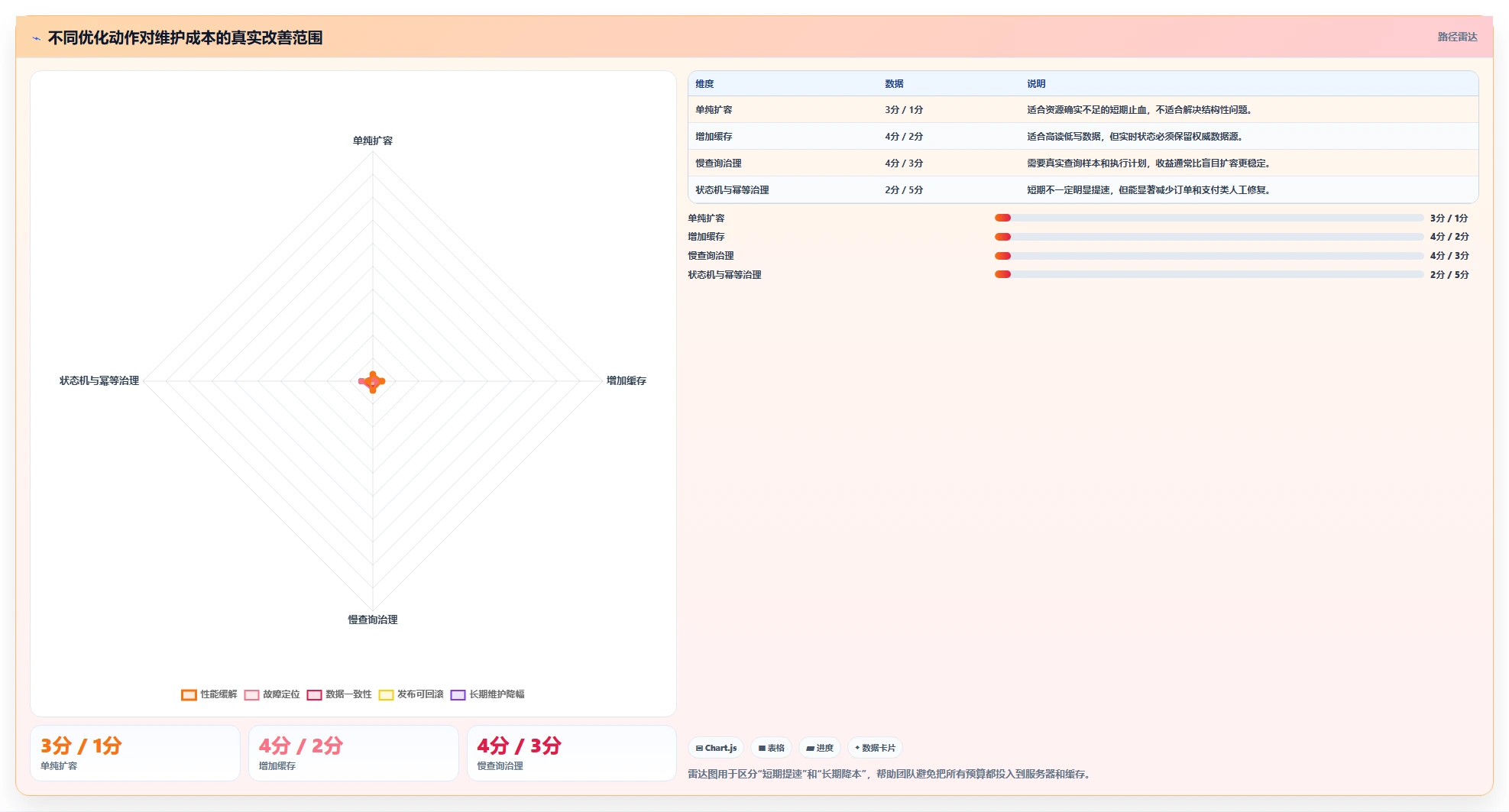This screenshot has width=1509, height=812.
Task: Click the 状态机与幂等治理 progress bar
Action: [1209, 274]
